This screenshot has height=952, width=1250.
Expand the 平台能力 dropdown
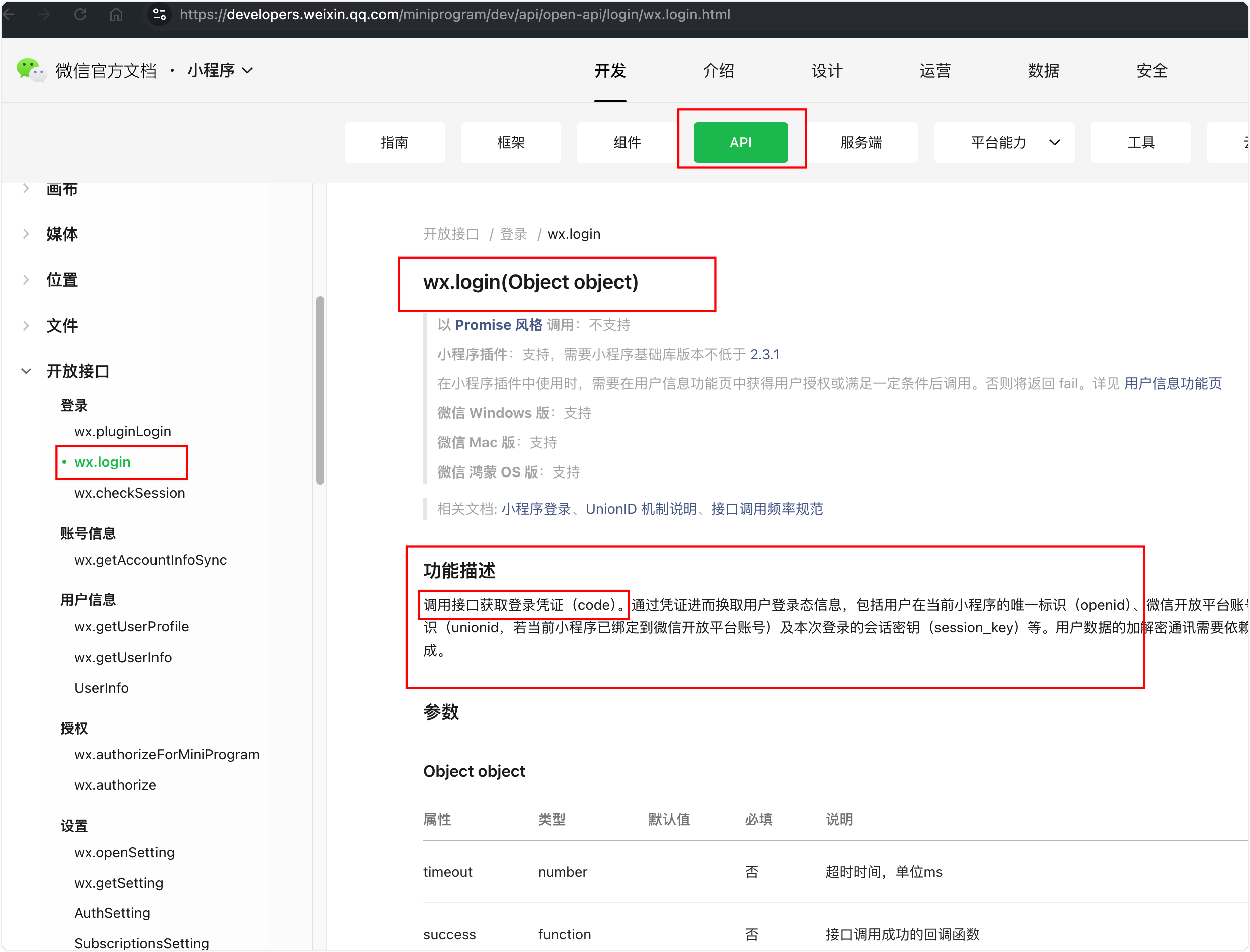coord(1004,142)
